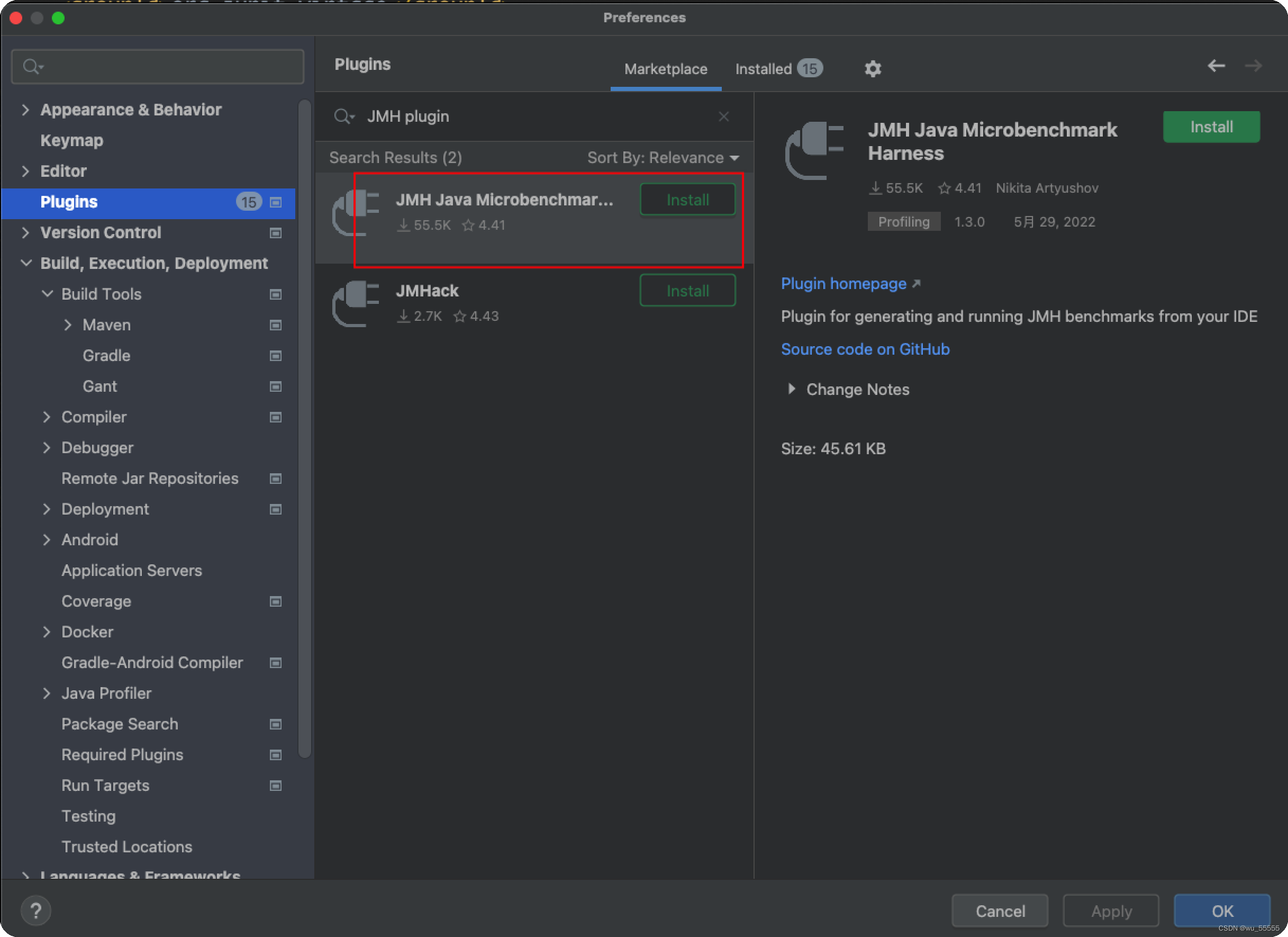Go back with the left arrow
The width and height of the screenshot is (1288, 937).
click(x=1216, y=66)
